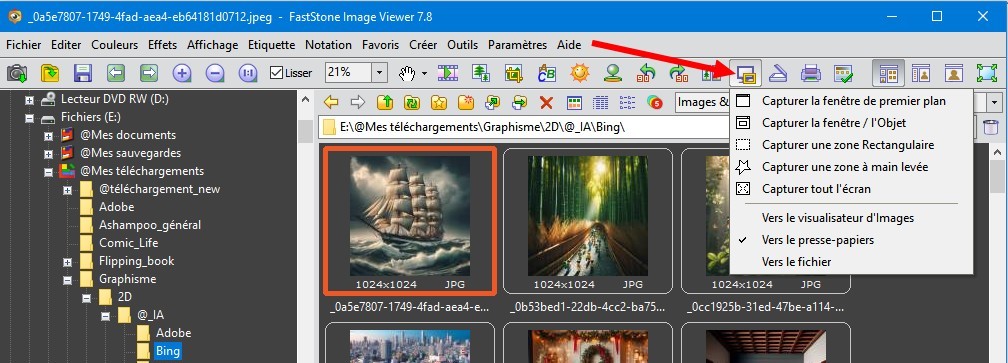Click the Zoom Out magnifier icon
This screenshot has width=1008, height=363.
pyautogui.click(x=215, y=73)
